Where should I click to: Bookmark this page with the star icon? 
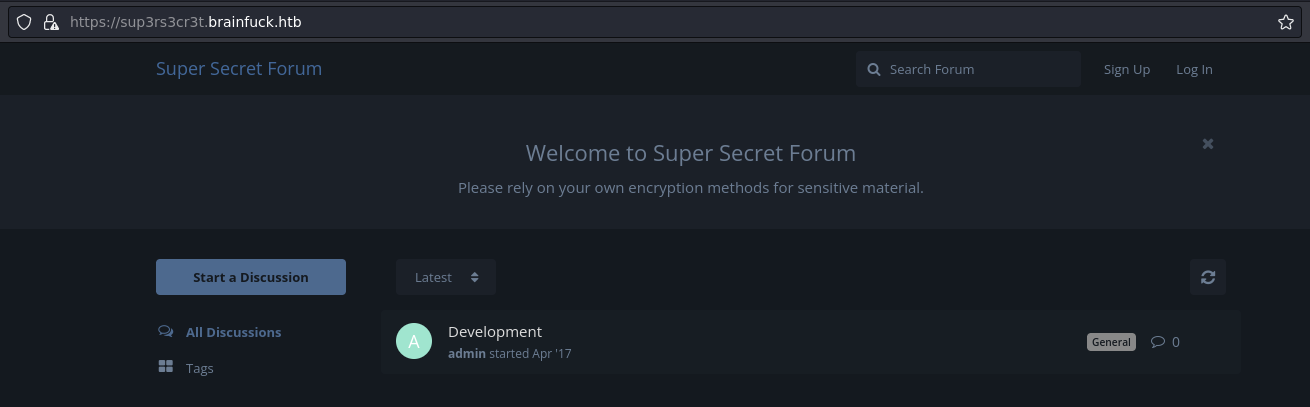point(1286,22)
